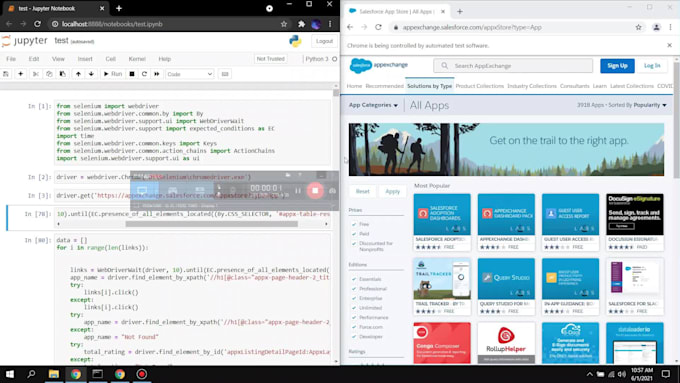680x383 pixels.
Task: Dismiss the automated test software notice
Action: [669, 45]
